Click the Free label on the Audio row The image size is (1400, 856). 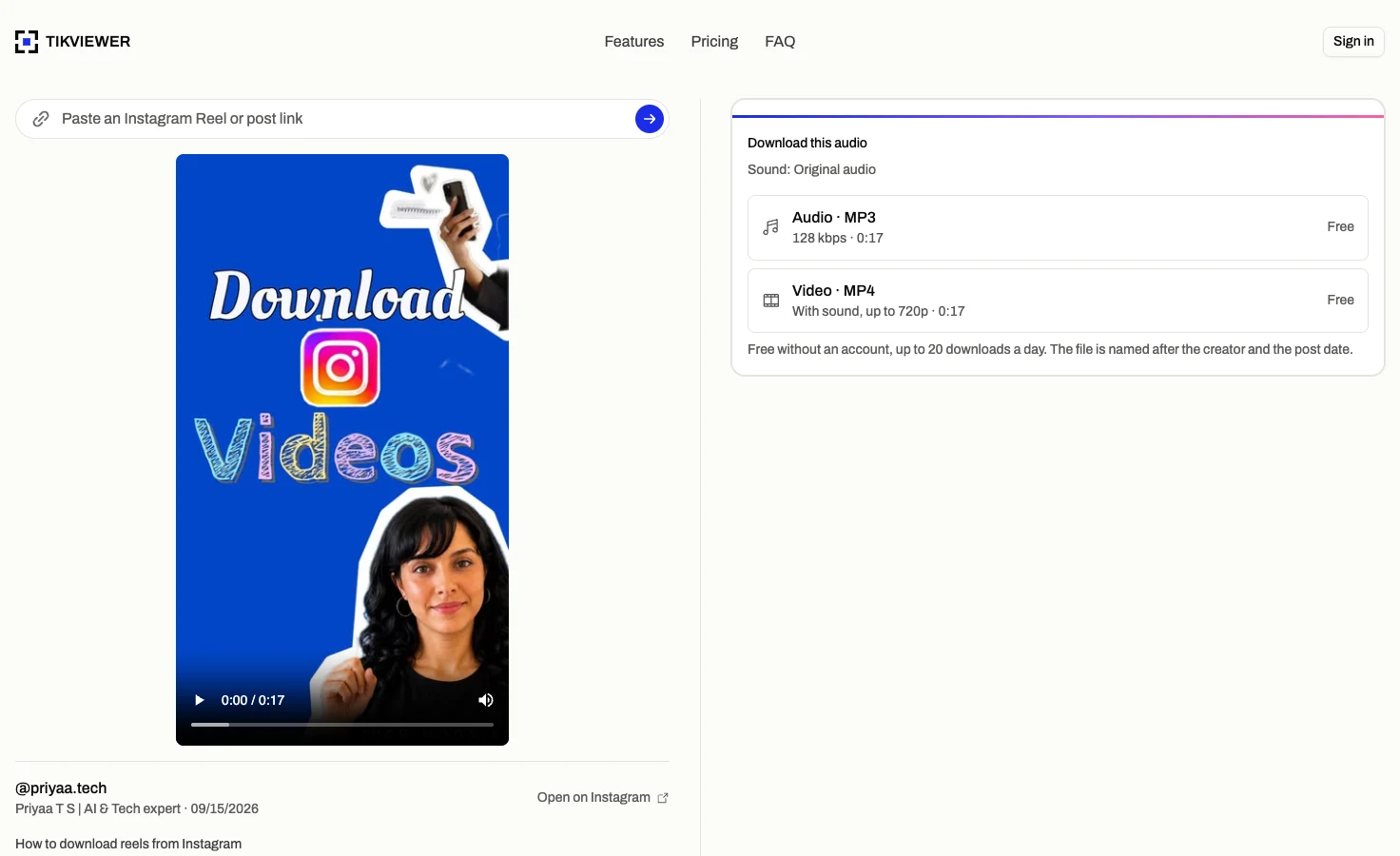click(x=1341, y=227)
